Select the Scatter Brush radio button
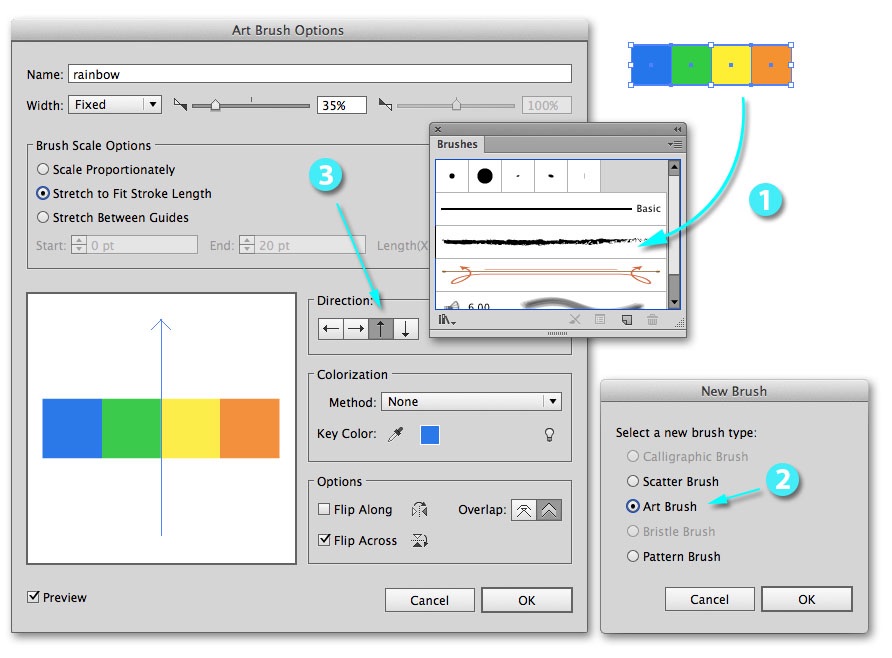The height and width of the screenshot is (658, 892). click(632, 482)
